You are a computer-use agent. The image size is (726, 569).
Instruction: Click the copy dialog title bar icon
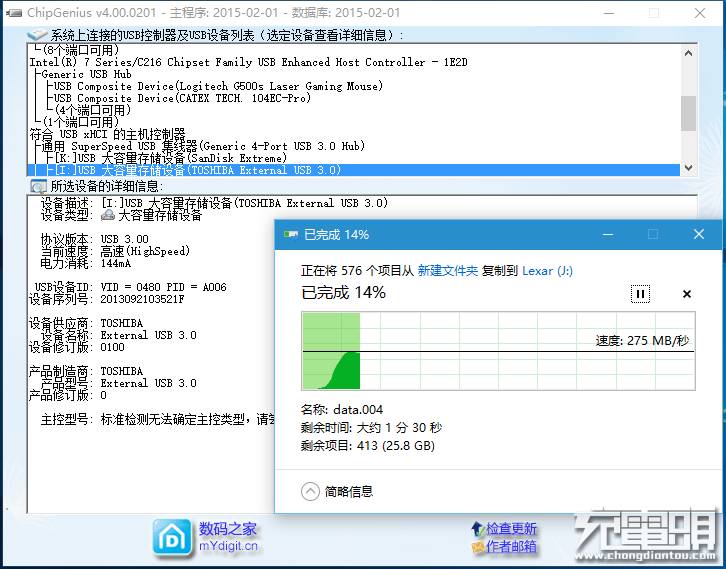[291, 234]
